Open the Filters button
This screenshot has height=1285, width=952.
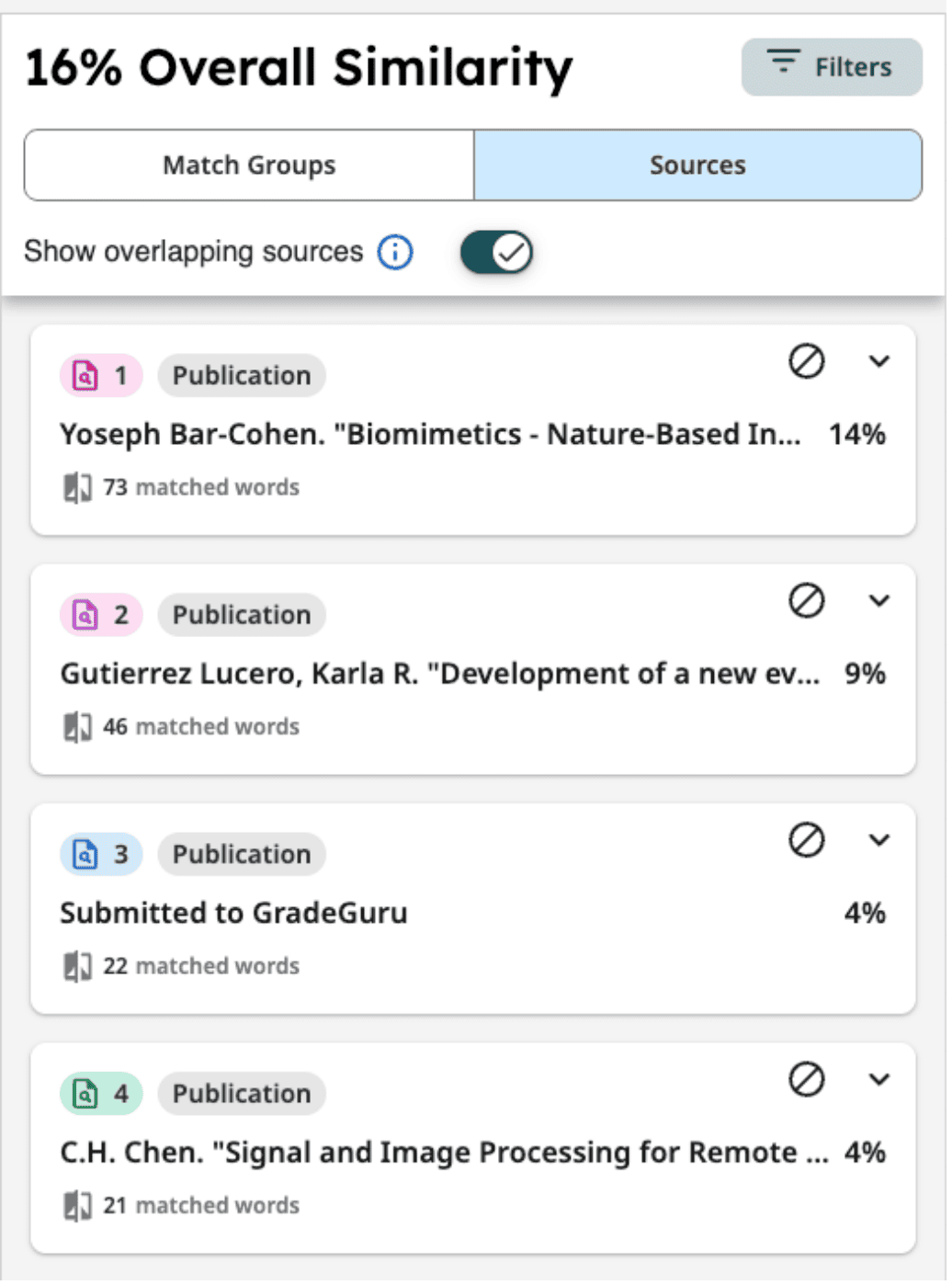834,67
